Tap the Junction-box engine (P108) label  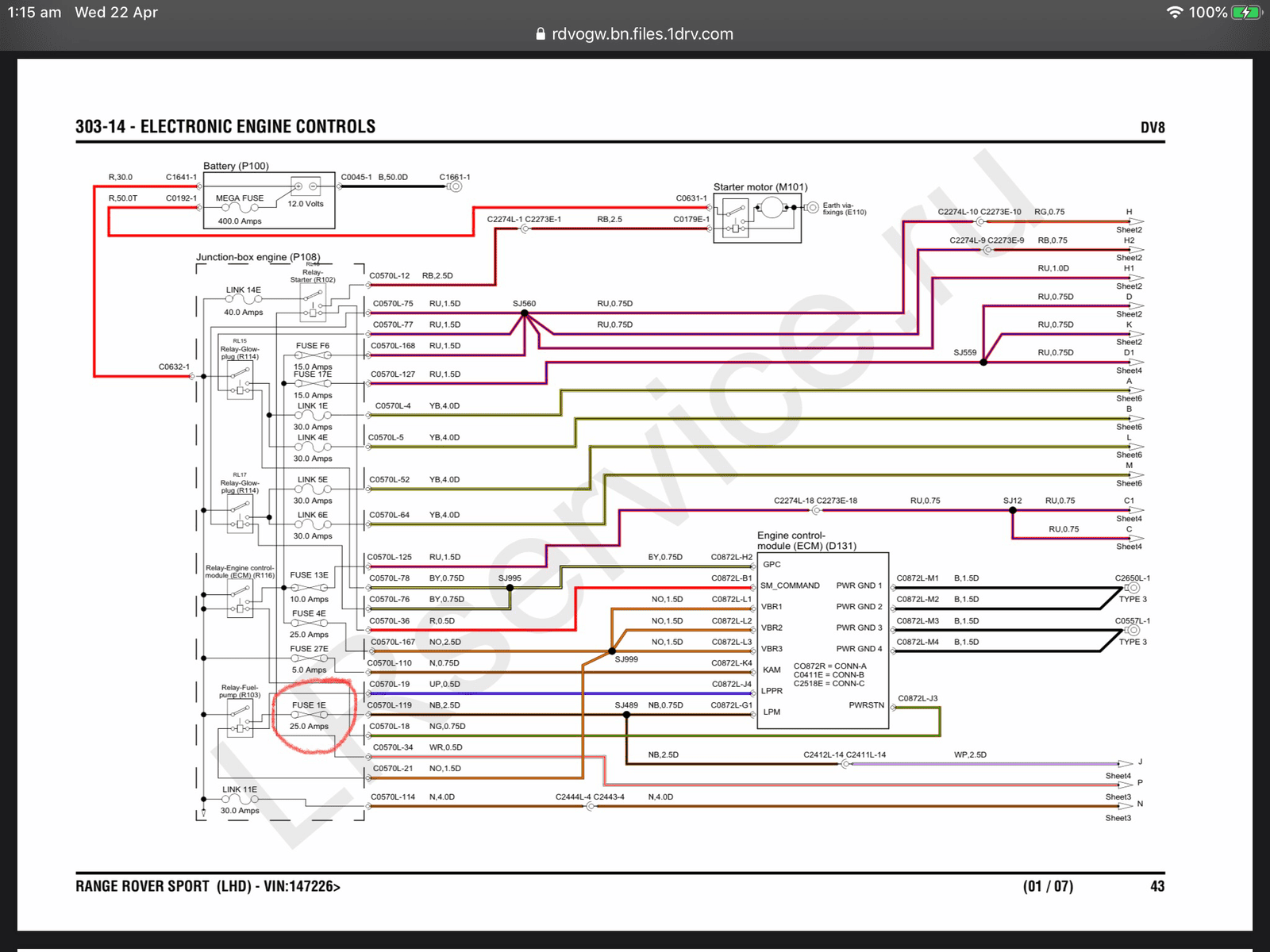[258, 257]
